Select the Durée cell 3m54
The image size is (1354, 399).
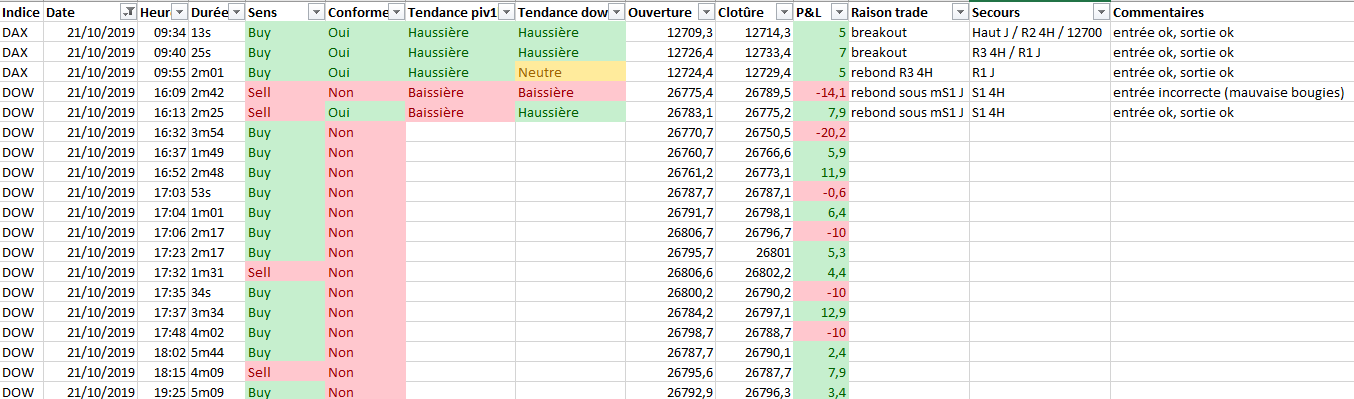pyautogui.click(x=216, y=132)
